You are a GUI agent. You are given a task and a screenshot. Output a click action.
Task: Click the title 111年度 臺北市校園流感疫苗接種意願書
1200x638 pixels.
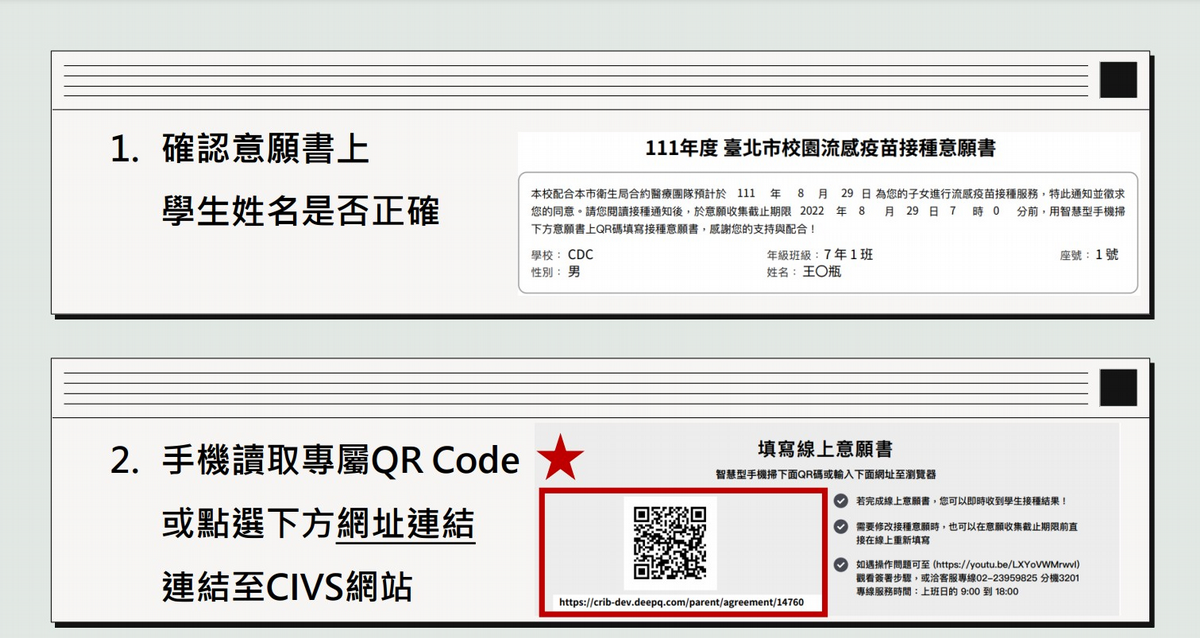(821, 150)
